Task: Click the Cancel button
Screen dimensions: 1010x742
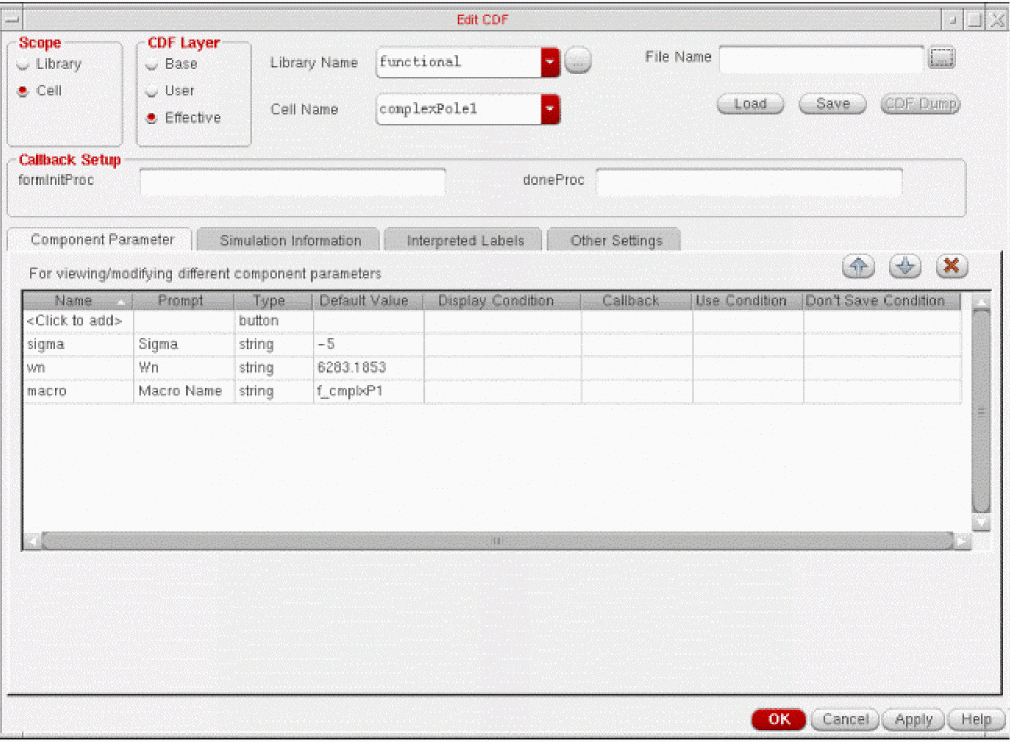Action: pyautogui.click(x=844, y=719)
